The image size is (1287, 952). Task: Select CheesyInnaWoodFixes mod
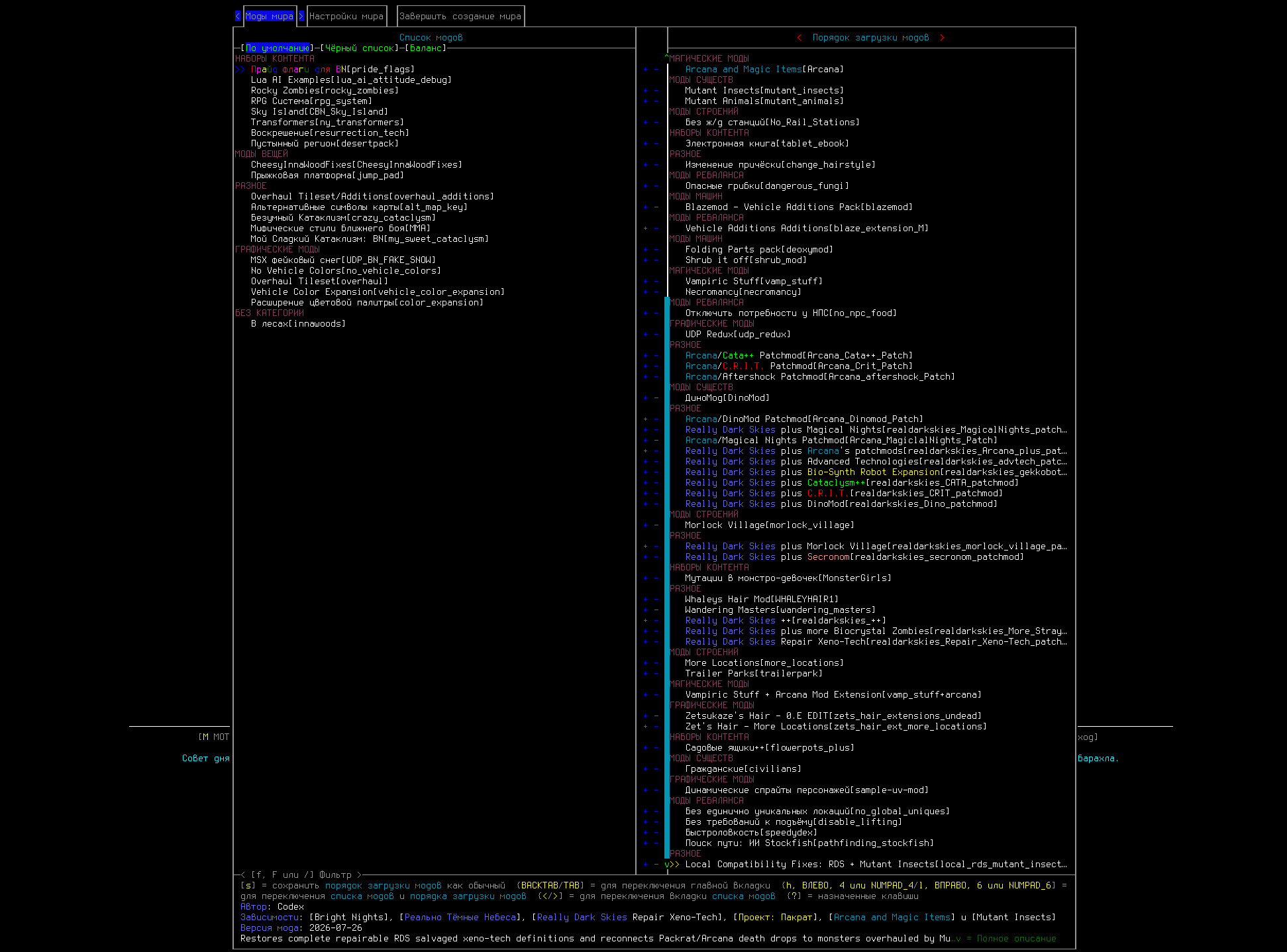tap(357, 165)
